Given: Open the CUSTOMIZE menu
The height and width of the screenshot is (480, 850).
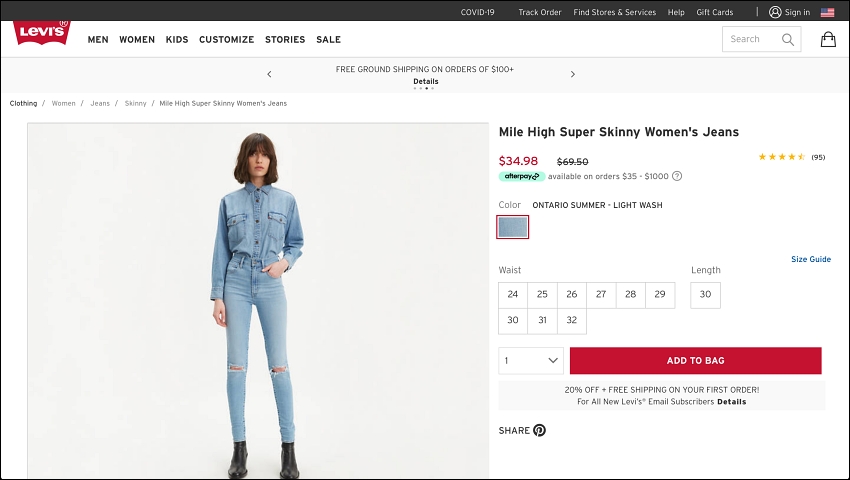Looking at the screenshot, I should 227,40.
